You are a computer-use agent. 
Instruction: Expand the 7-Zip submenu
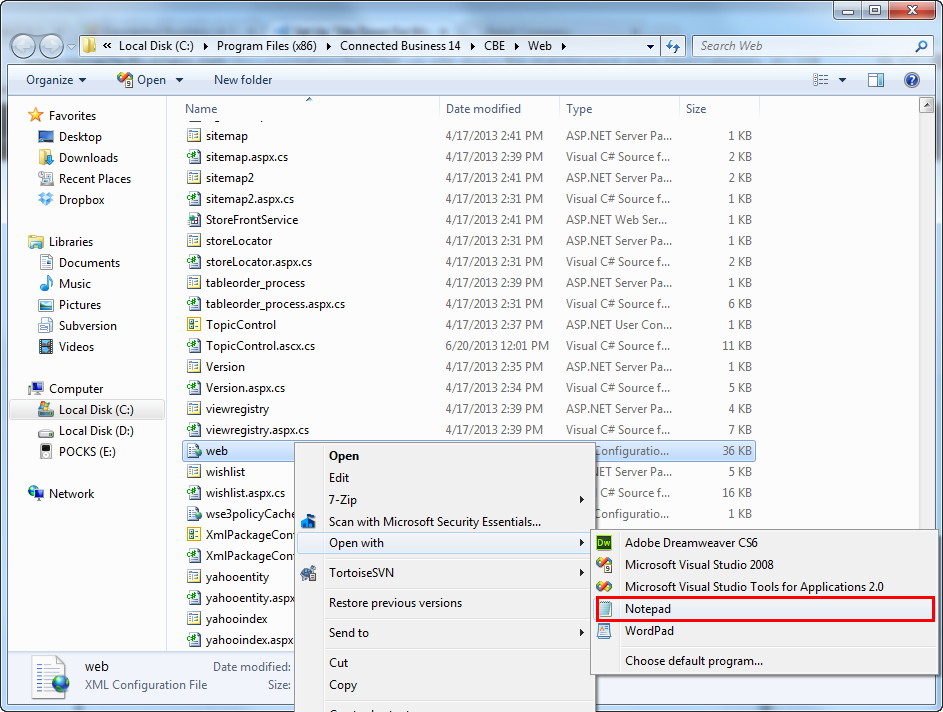coord(581,500)
